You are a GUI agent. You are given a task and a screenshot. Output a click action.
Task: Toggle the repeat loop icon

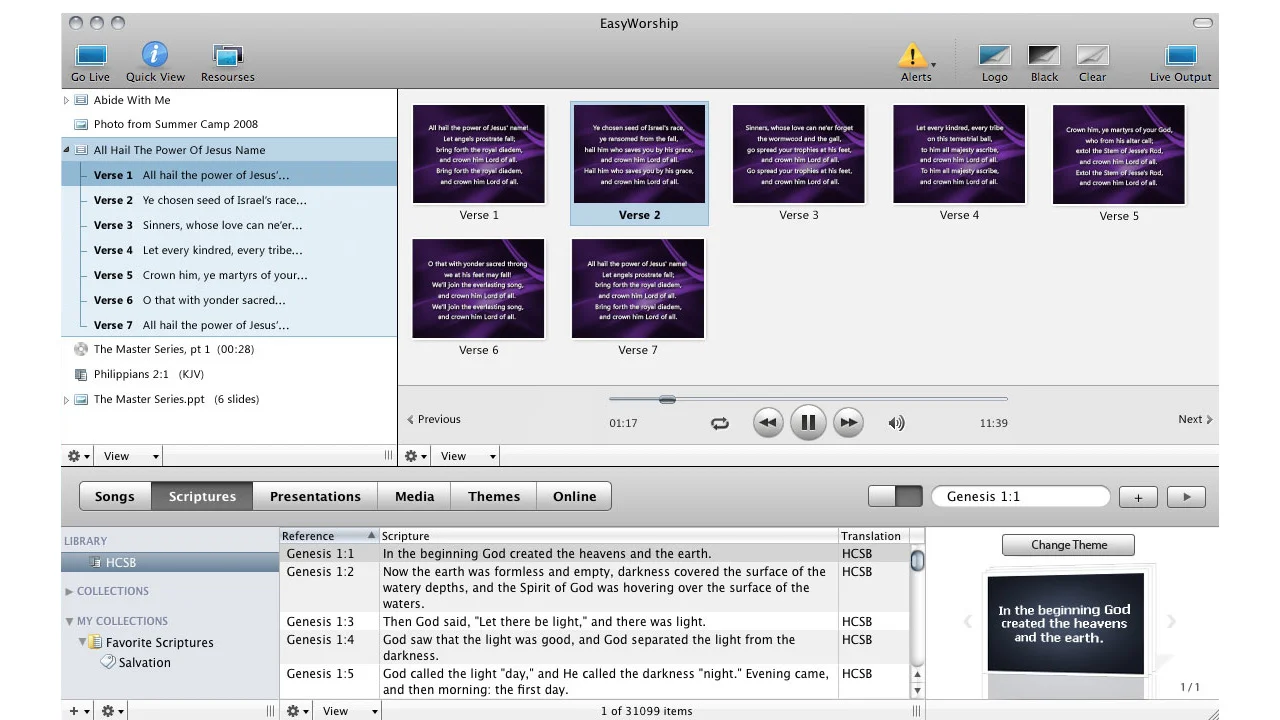[x=720, y=423]
